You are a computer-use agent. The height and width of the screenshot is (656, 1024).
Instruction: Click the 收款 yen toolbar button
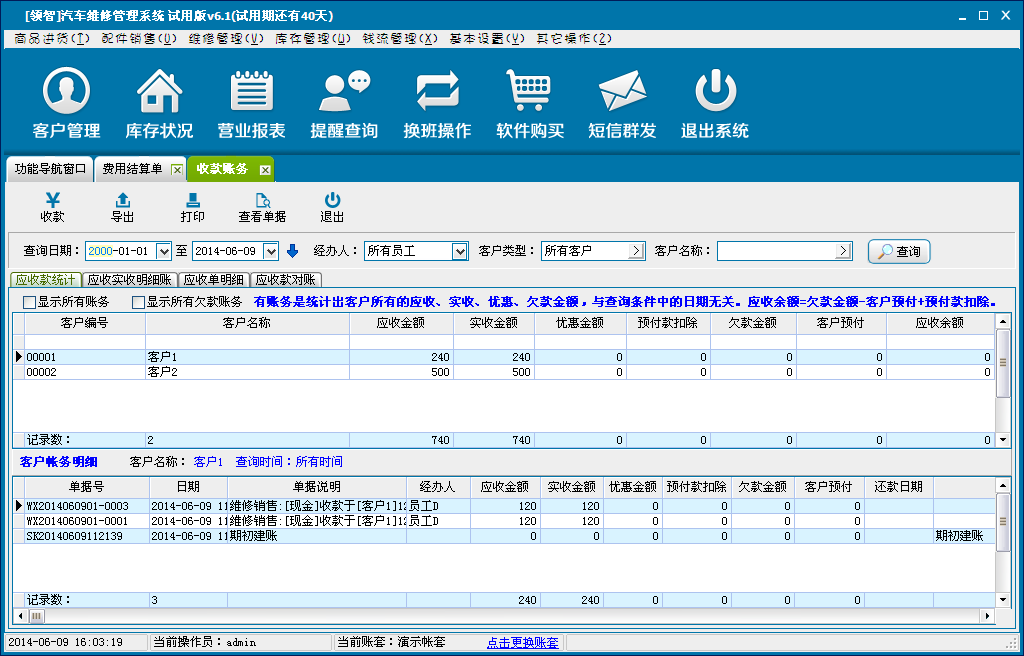tap(52, 207)
